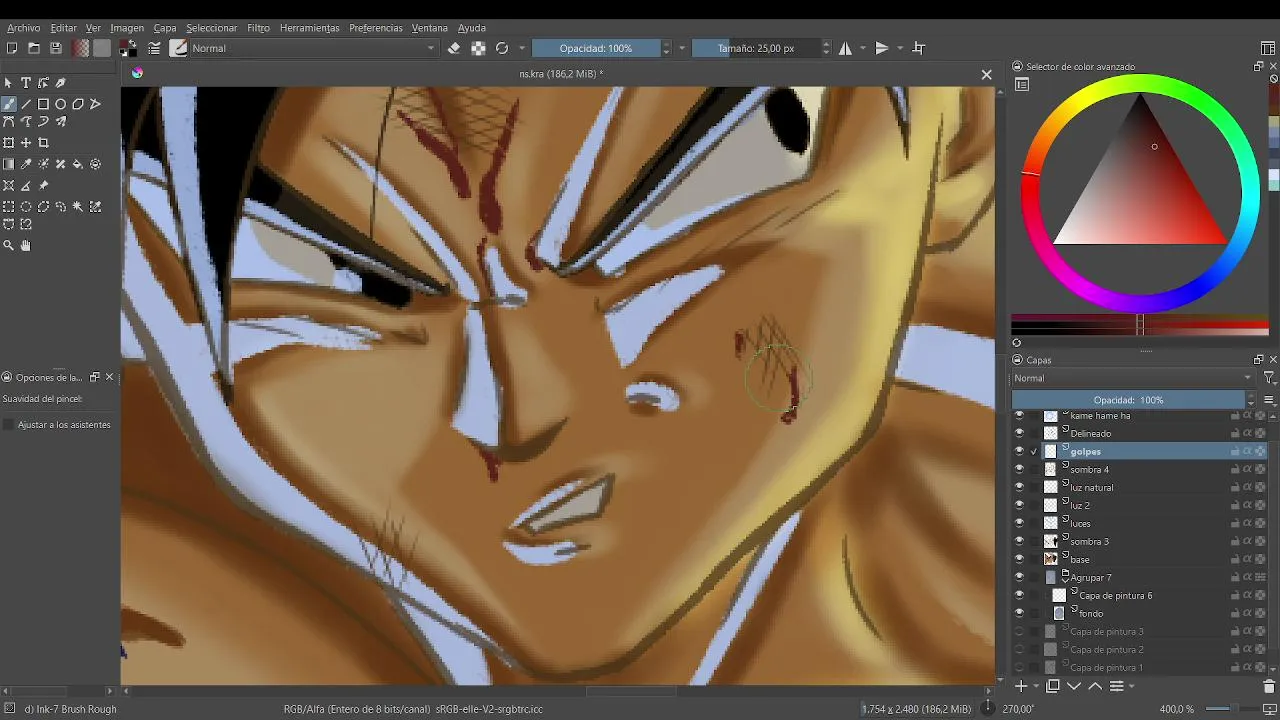This screenshot has height=720, width=1280.
Task: Open the layer filter funnel dropdown
Action: pos(1269,378)
